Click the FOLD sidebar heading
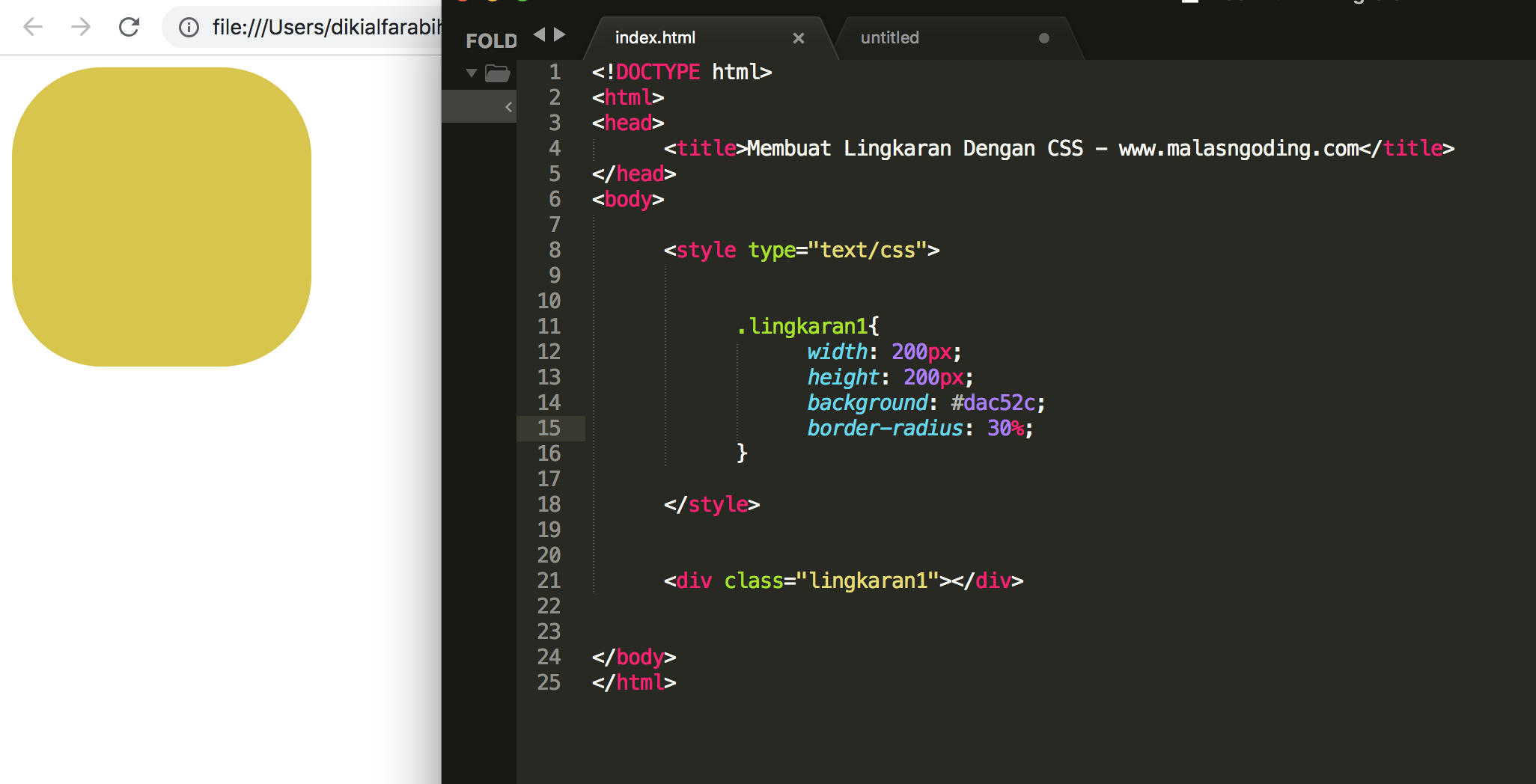This screenshot has width=1536, height=784. point(491,40)
